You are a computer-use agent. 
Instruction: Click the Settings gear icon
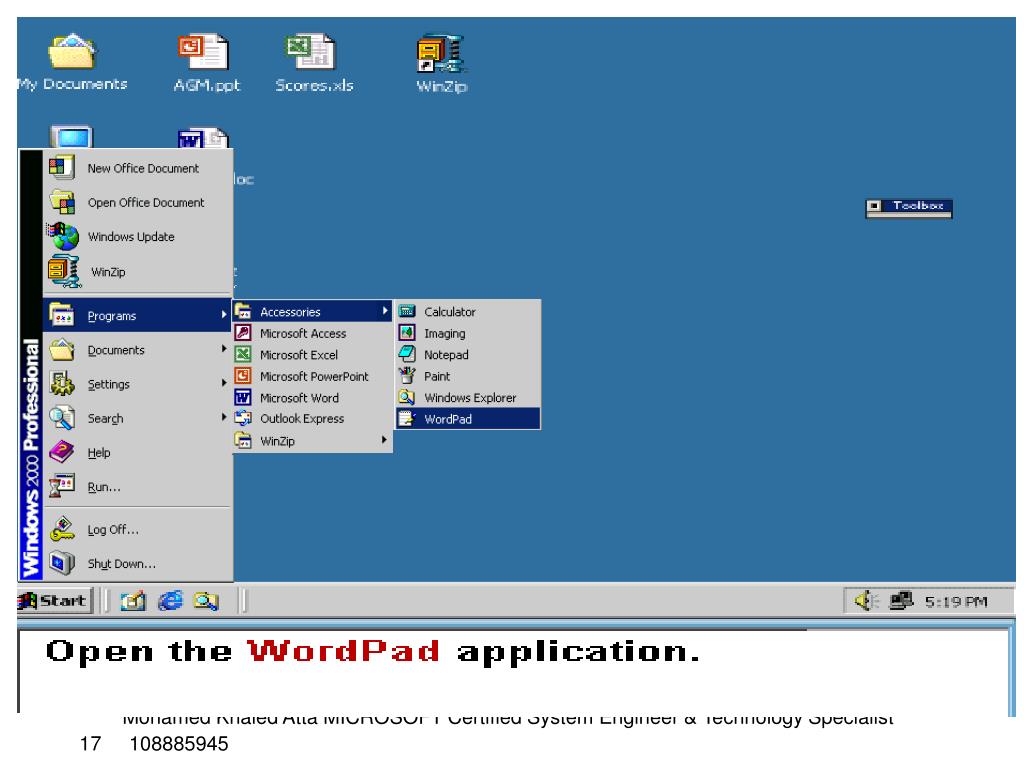coord(62,383)
